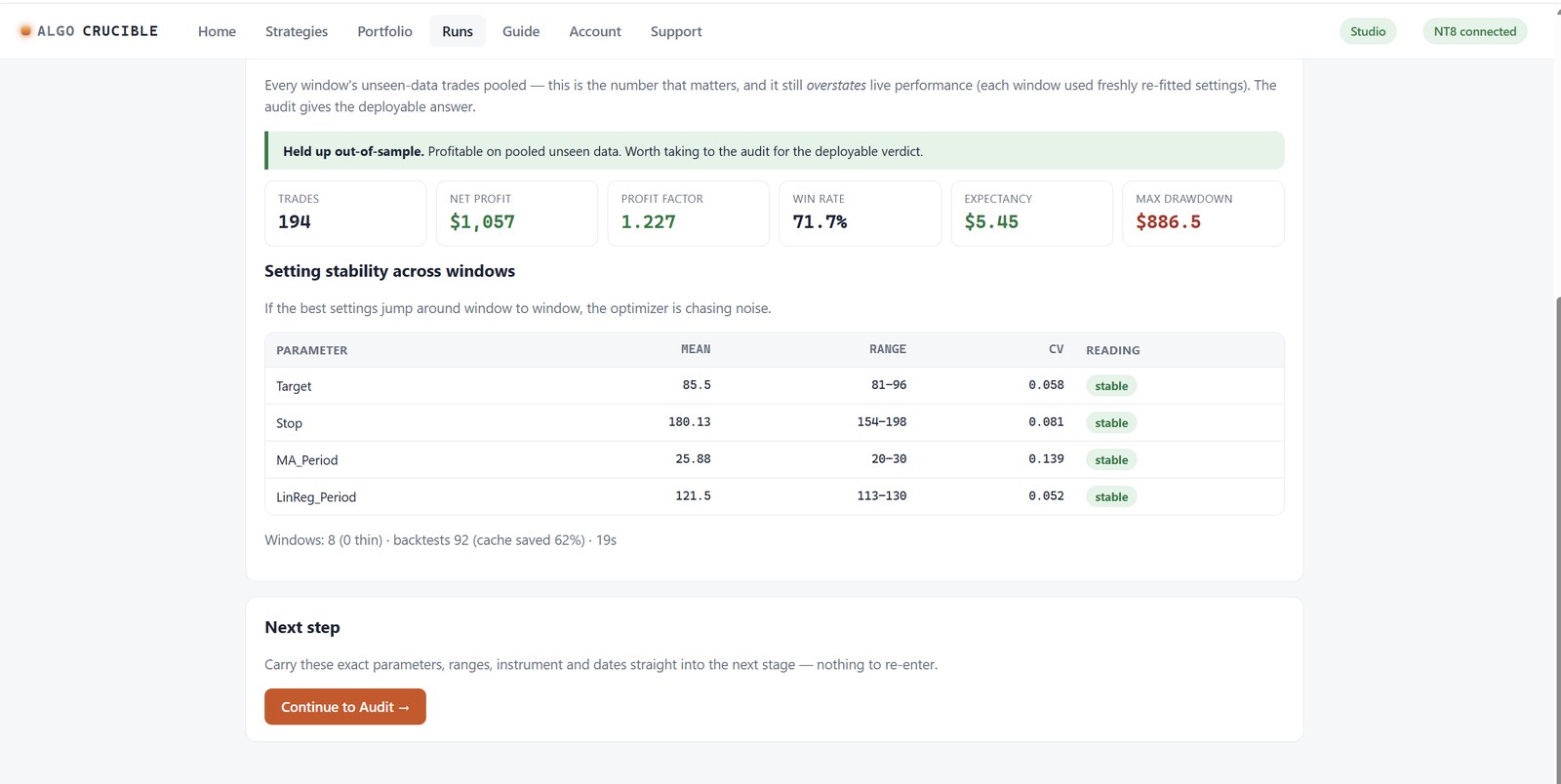
Task: Open the Portfolio section
Action: [384, 31]
